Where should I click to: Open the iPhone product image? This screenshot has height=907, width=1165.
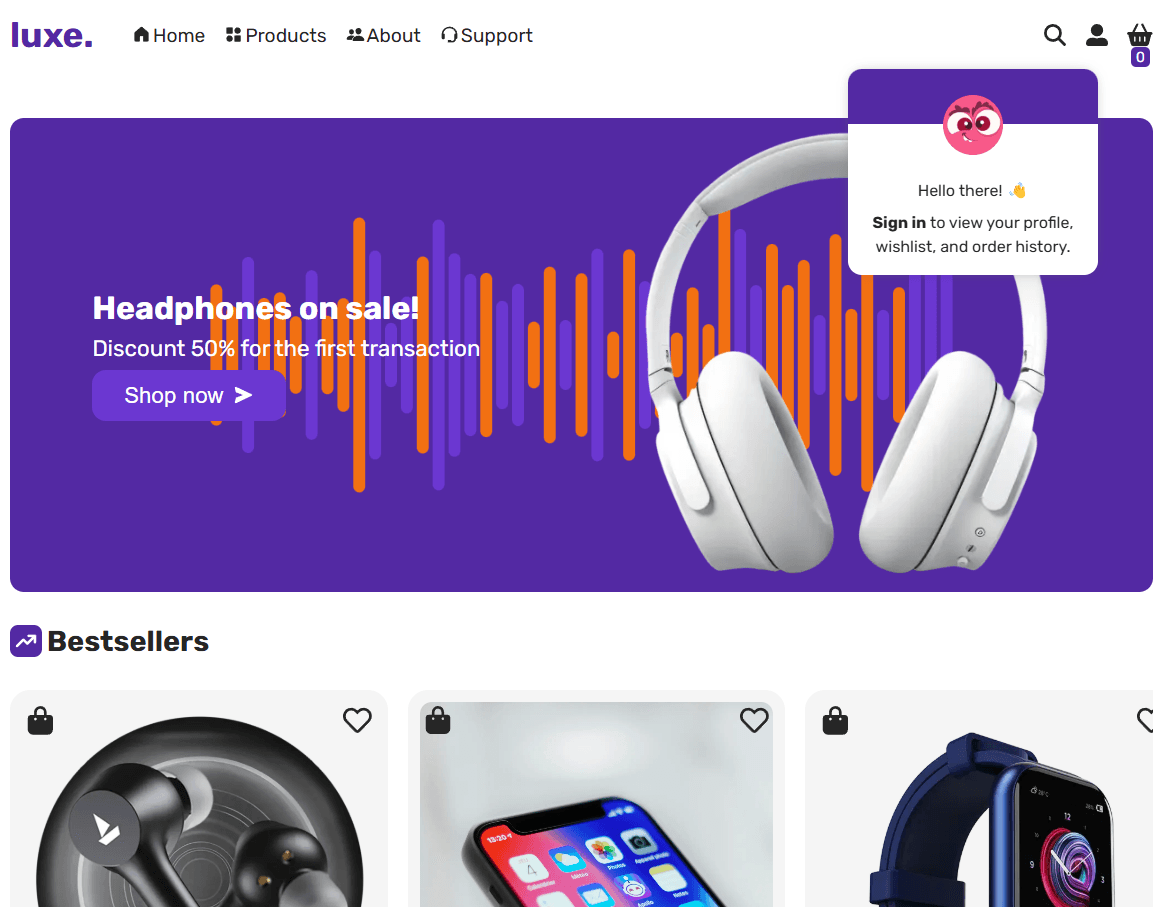coord(596,804)
